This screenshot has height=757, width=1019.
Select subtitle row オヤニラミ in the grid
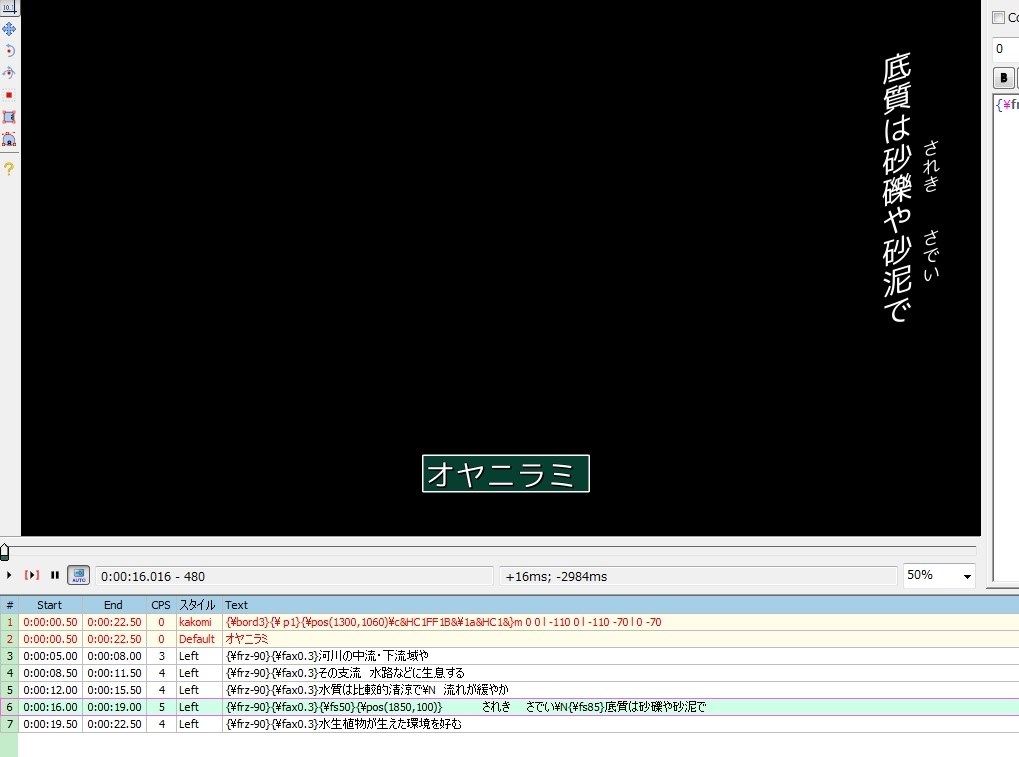510,639
